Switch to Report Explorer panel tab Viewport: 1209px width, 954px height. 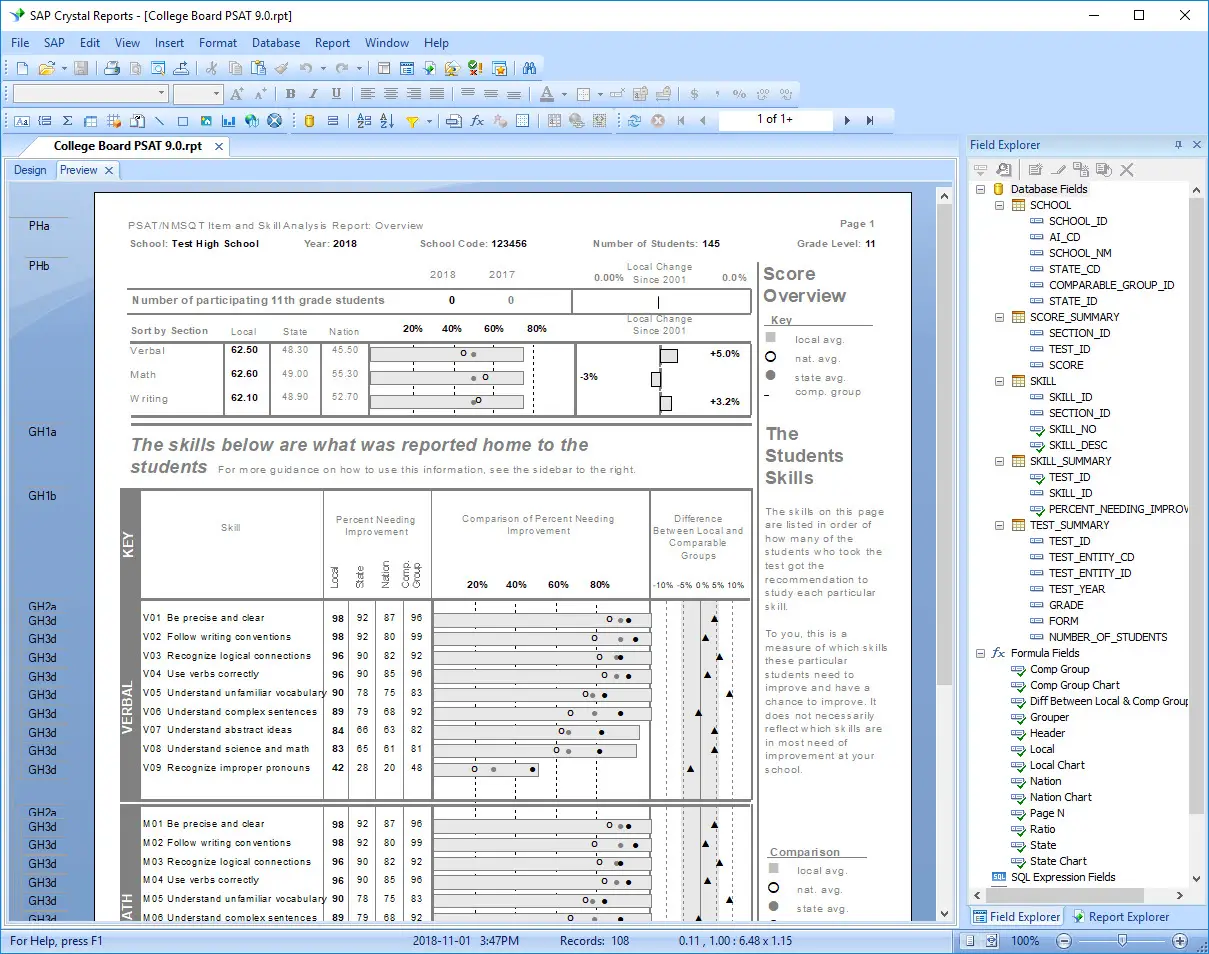pyautogui.click(x=1120, y=916)
